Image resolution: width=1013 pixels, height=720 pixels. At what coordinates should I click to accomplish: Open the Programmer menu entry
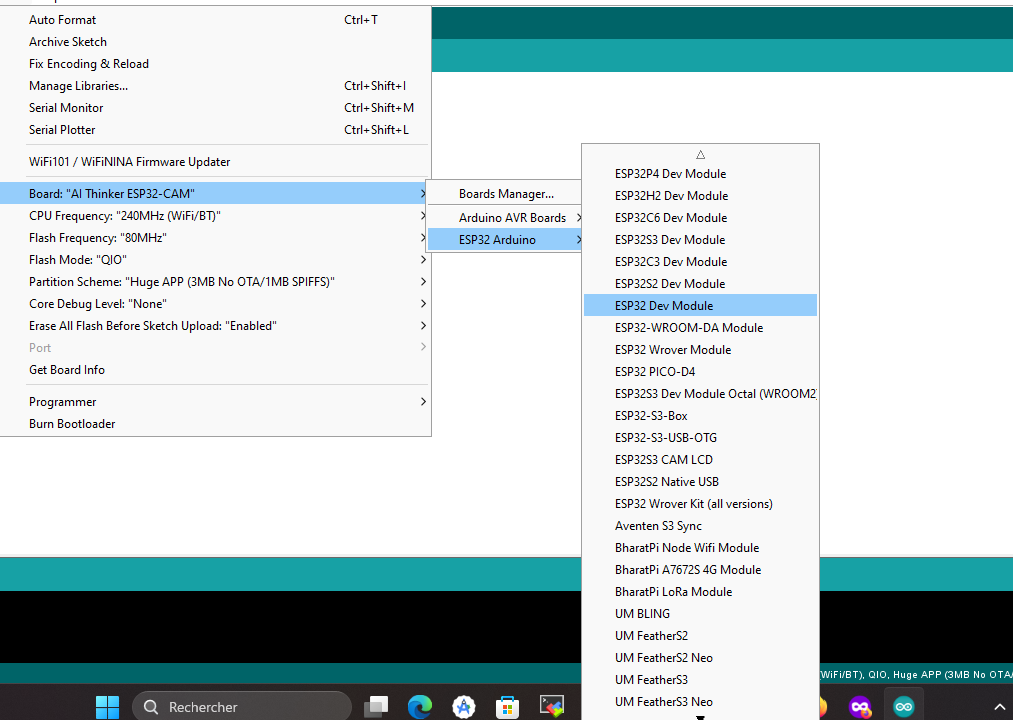point(215,401)
